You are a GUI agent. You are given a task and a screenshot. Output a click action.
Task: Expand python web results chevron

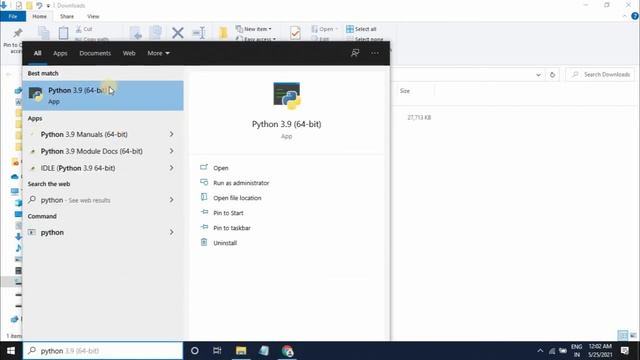pyautogui.click(x=171, y=200)
